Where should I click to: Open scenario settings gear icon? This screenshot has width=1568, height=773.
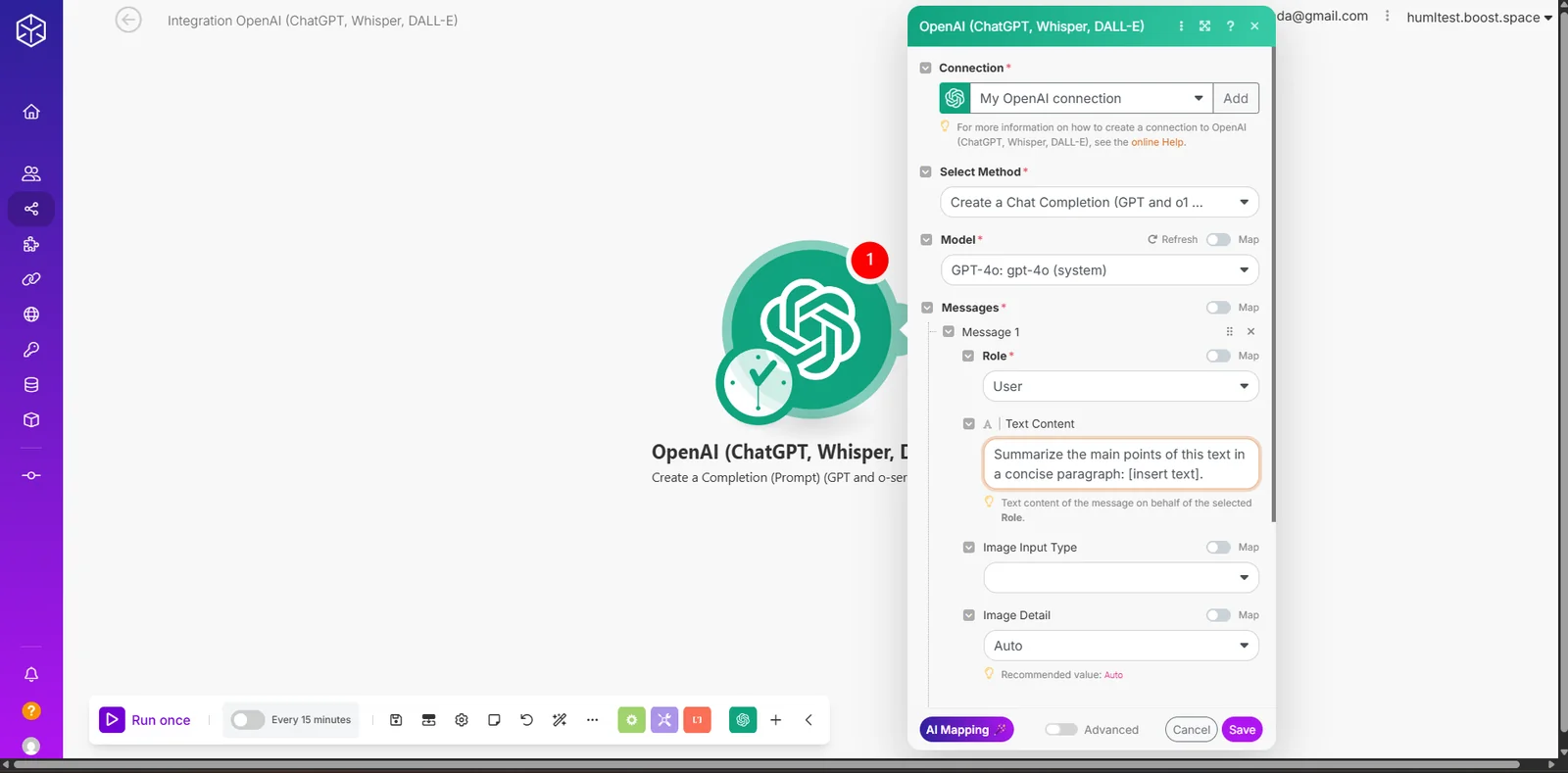(462, 720)
